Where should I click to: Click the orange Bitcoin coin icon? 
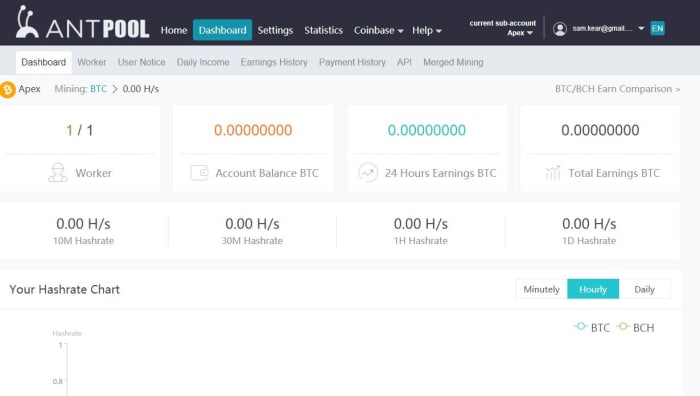pyautogui.click(x=7, y=89)
